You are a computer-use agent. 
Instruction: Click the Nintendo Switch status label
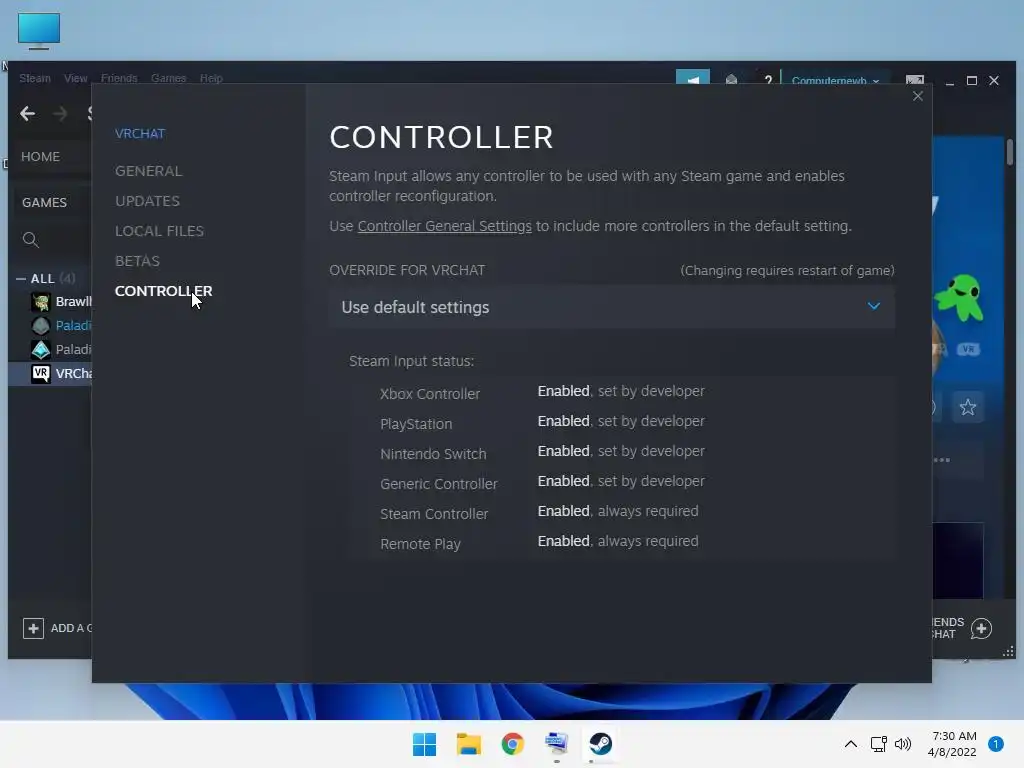coord(433,454)
